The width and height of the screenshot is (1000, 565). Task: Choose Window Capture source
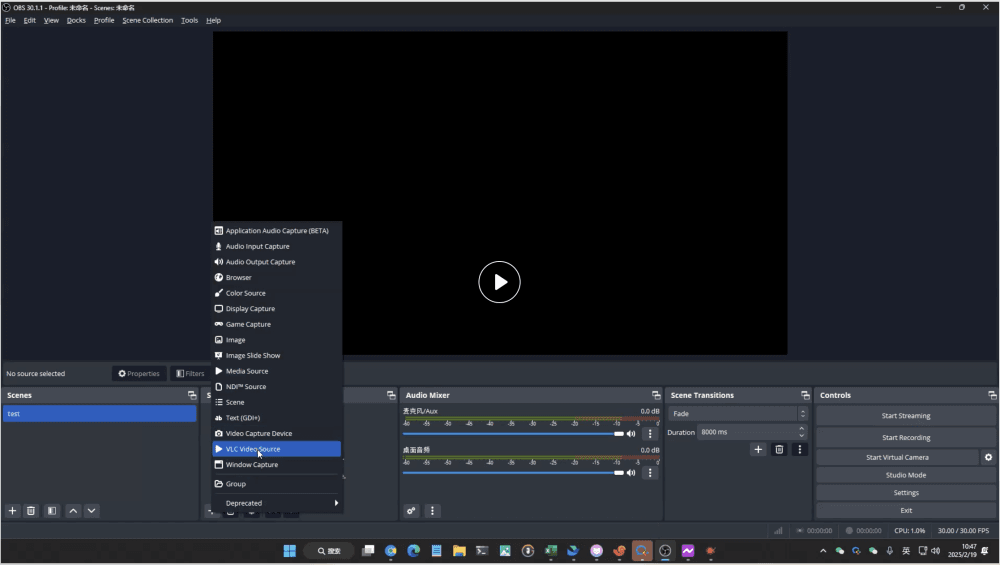pos(277,465)
